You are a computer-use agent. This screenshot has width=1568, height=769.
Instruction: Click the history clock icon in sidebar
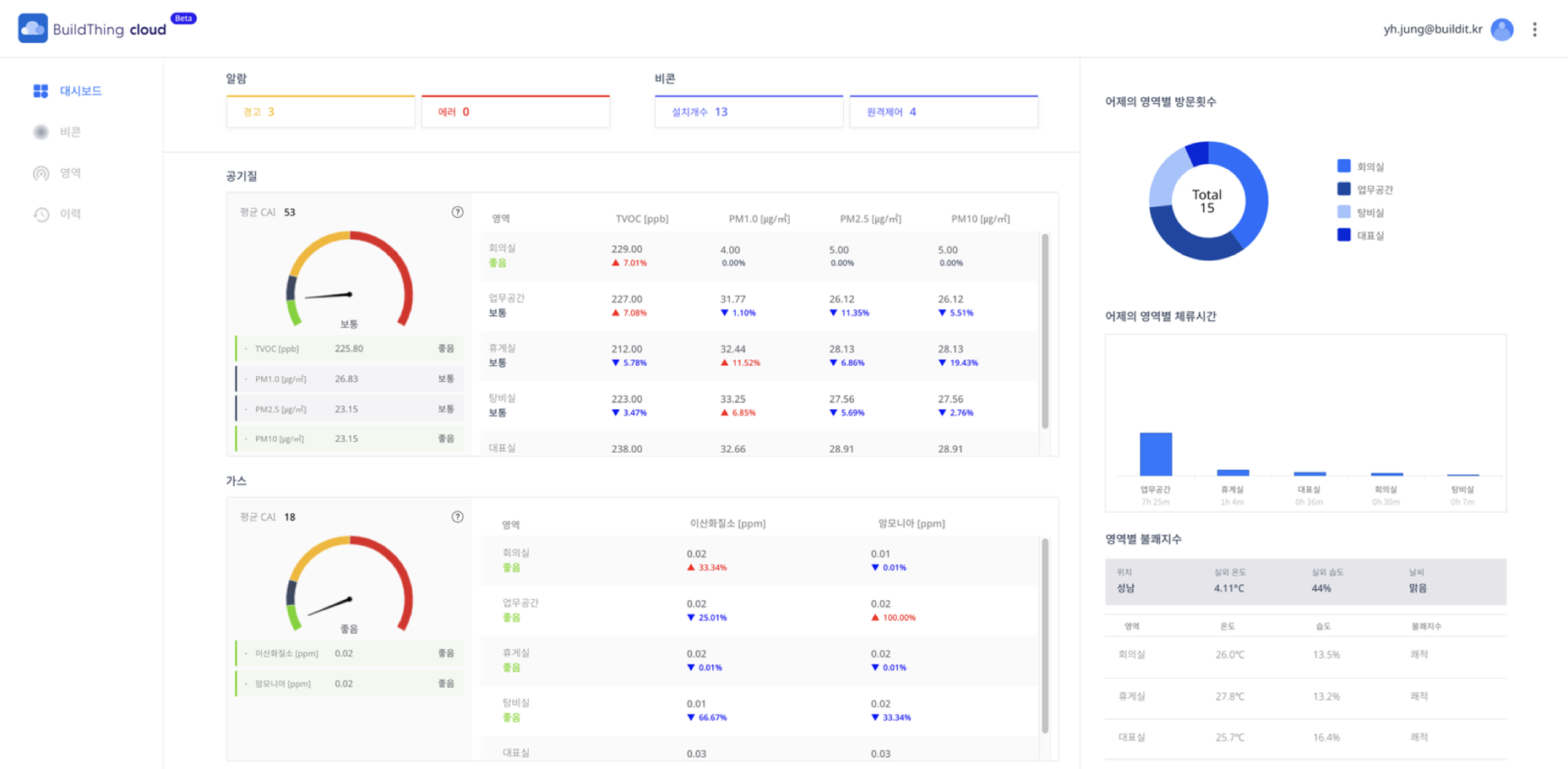pyautogui.click(x=41, y=215)
